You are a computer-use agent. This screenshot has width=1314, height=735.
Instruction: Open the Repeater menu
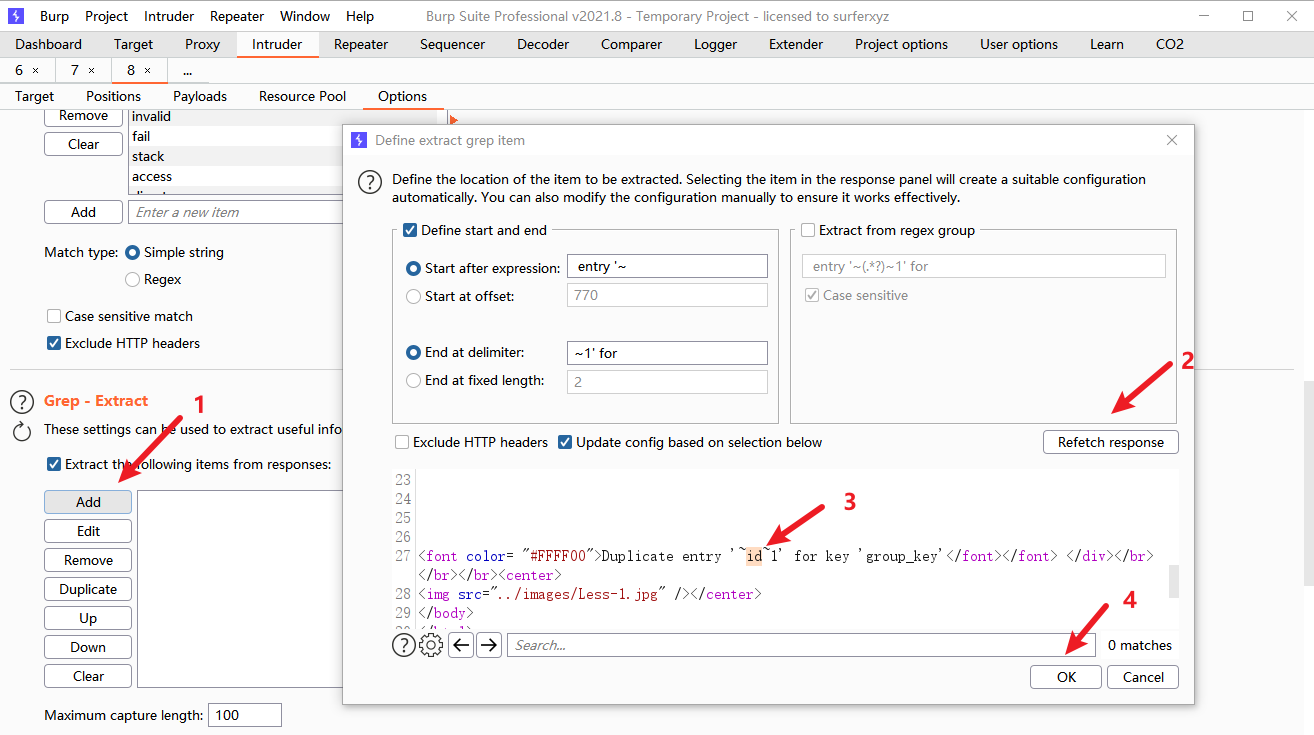(x=237, y=16)
